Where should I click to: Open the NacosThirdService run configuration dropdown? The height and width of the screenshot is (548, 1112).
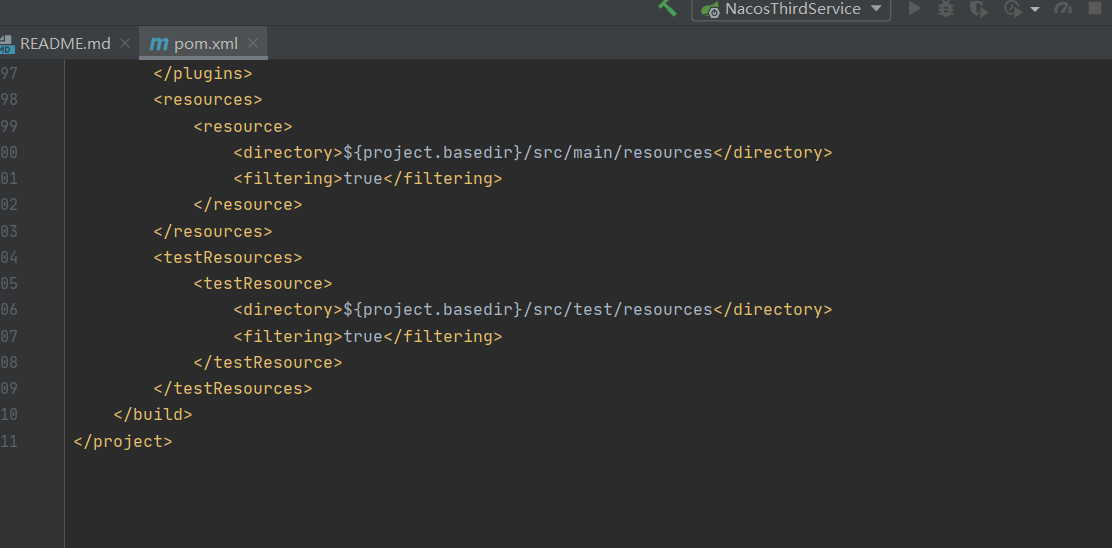click(791, 9)
